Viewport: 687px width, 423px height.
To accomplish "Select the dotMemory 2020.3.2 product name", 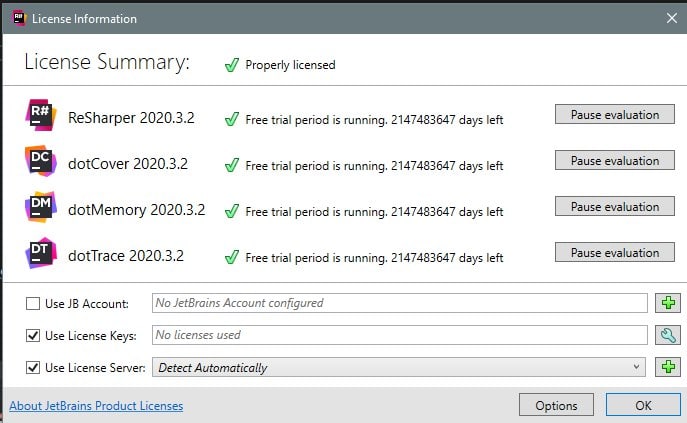I will point(136,210).
